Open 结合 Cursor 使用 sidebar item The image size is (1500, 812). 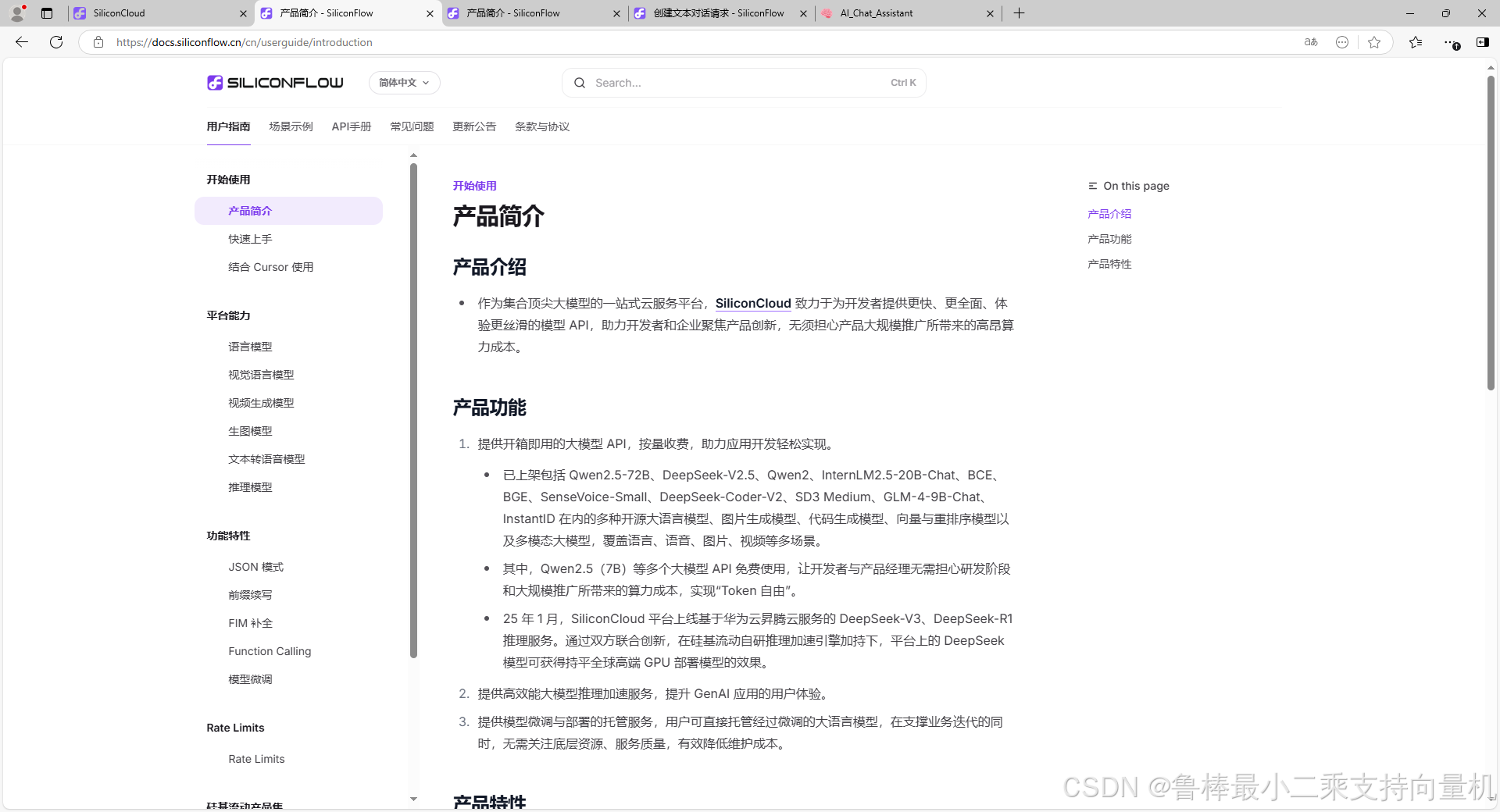coord(271,267)
